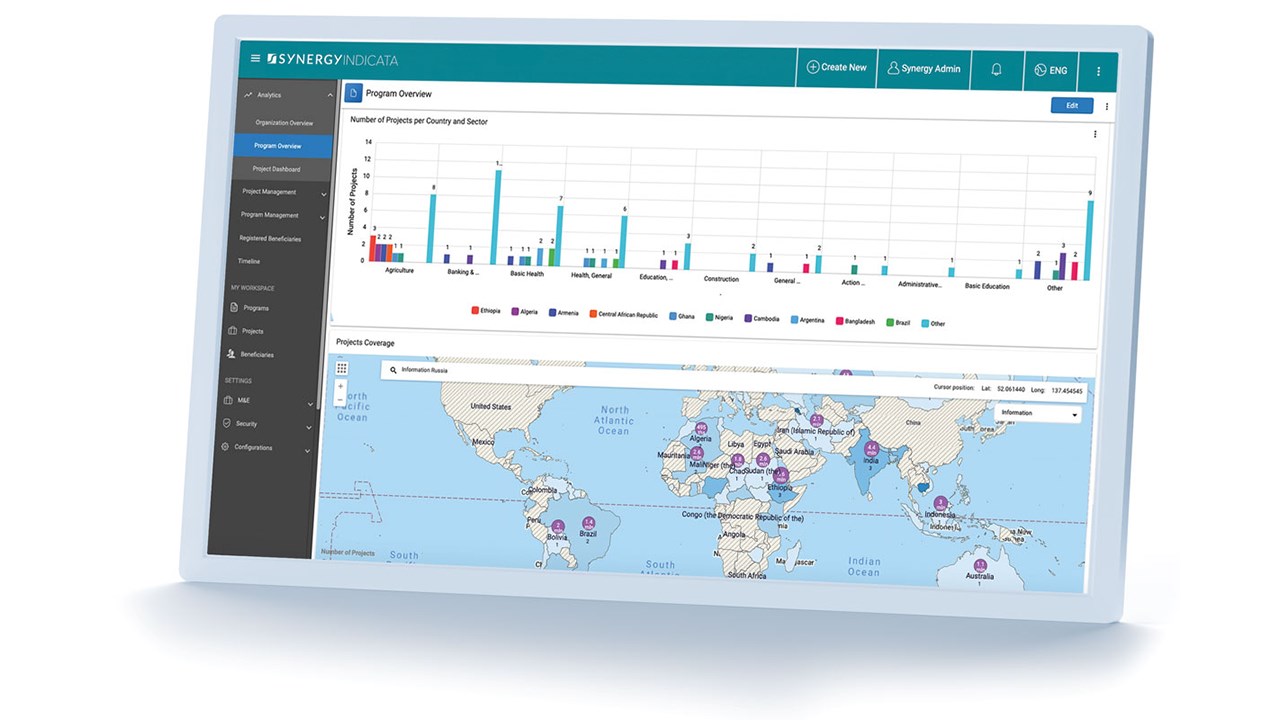
Task: Toggle the Brazil legend series
Action: tap(898, 323)
